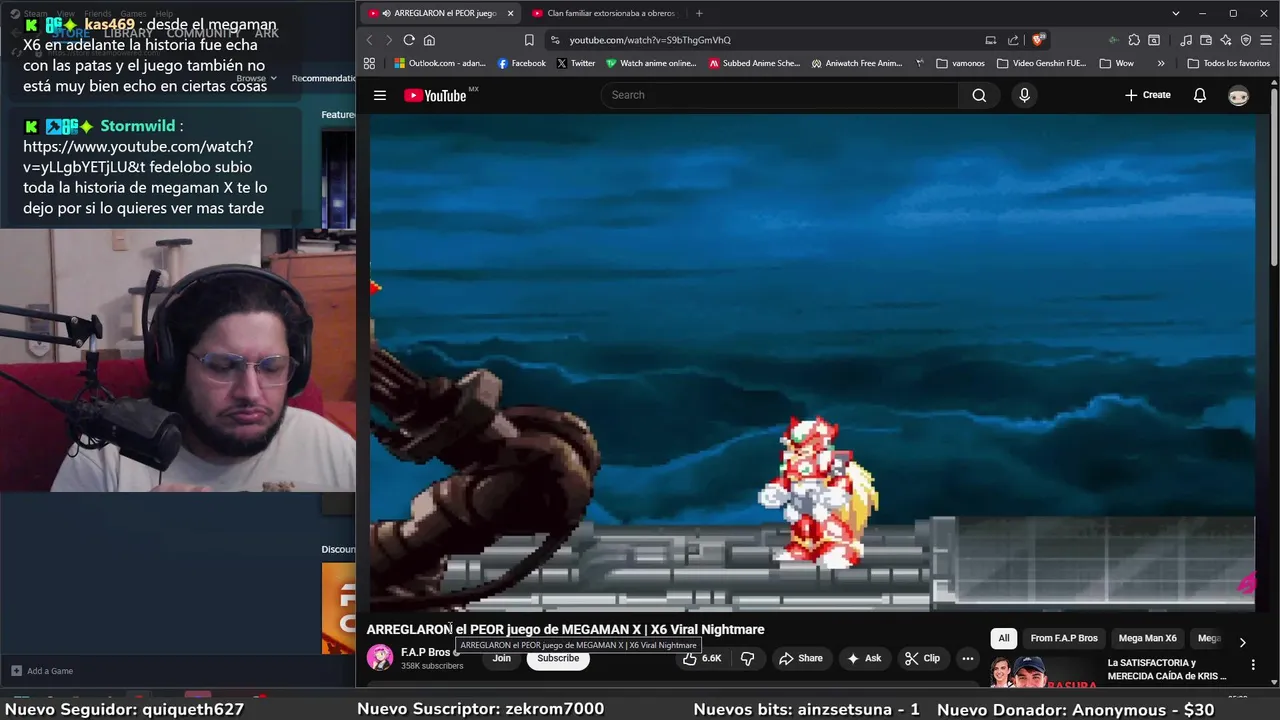The image size is (1280, 720).
Task: Open the Watch anime online bookmark
Action: (x=651, y=63)
